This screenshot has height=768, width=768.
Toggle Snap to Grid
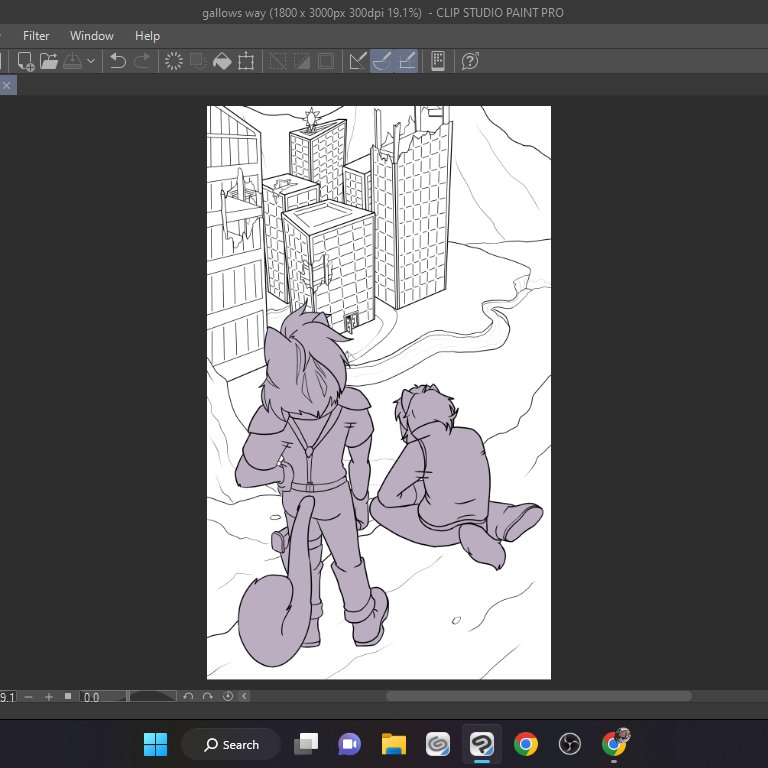click(x=407, y=61)
